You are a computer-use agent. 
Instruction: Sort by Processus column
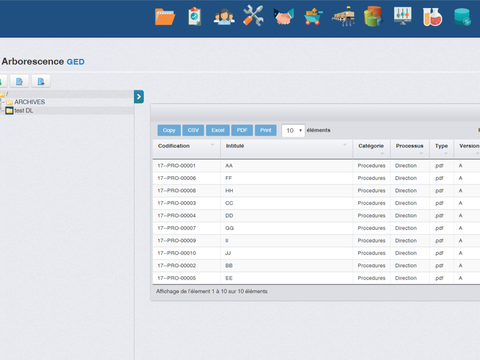coord(410,149)
